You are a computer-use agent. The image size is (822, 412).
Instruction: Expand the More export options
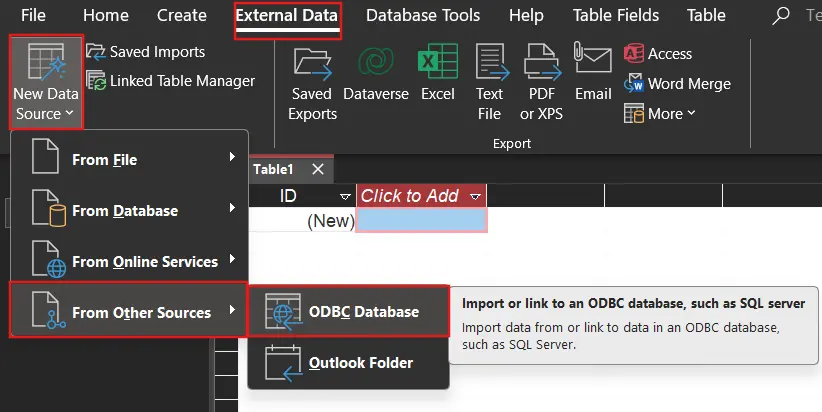660,114
